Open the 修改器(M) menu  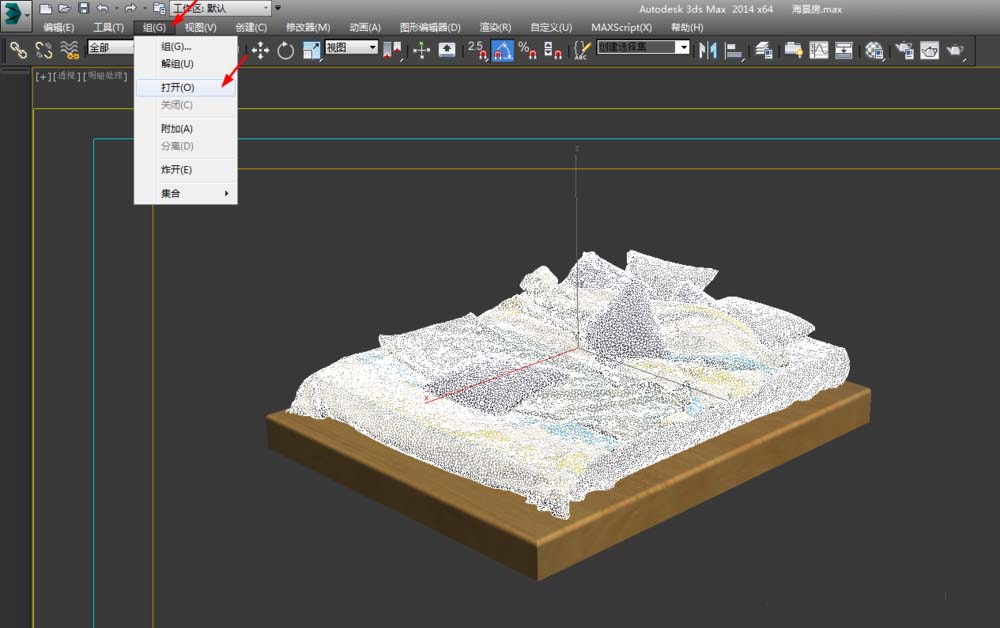[307, 27]
